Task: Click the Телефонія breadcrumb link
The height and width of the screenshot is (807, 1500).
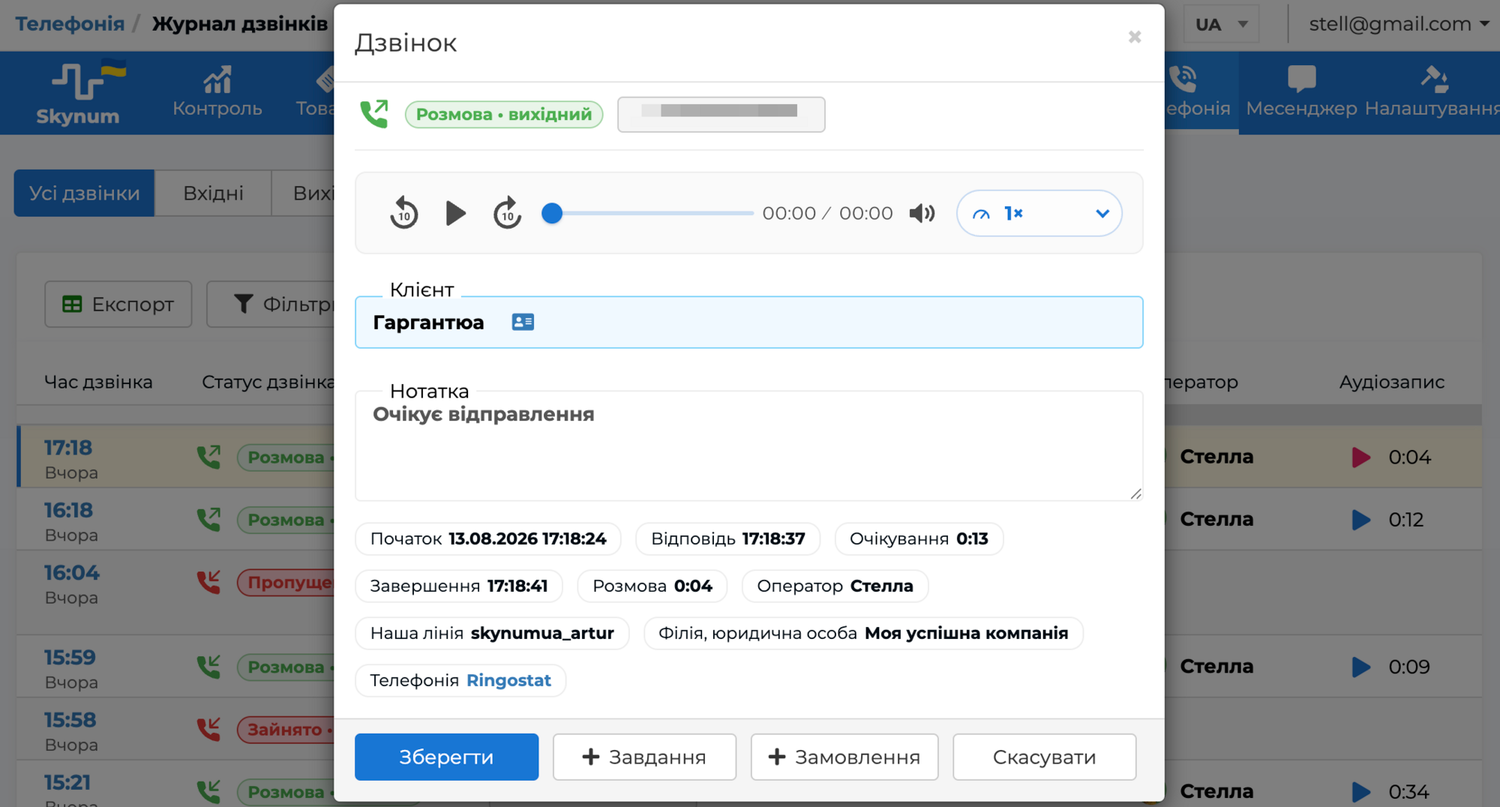Action: point(70,24)
